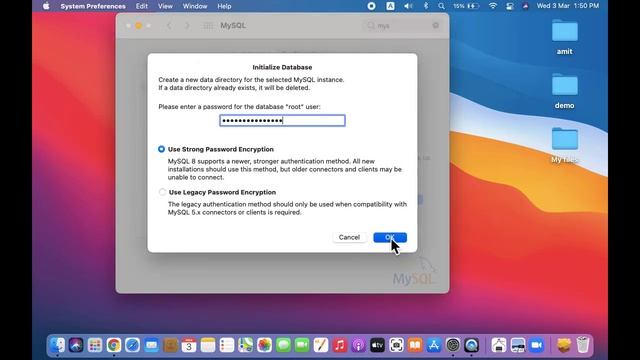This screenshot has height=360, width=640.
Task: Cancel the Initialize Database dialog
Action: pyautogui.click(x=349, y=237)
